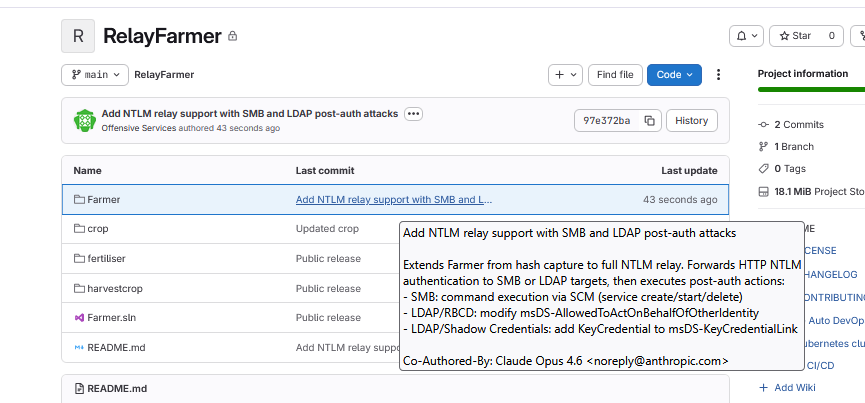Open the plus add-file dropdown
Viewport: 865px width, 403px height.
pos(565,74)
